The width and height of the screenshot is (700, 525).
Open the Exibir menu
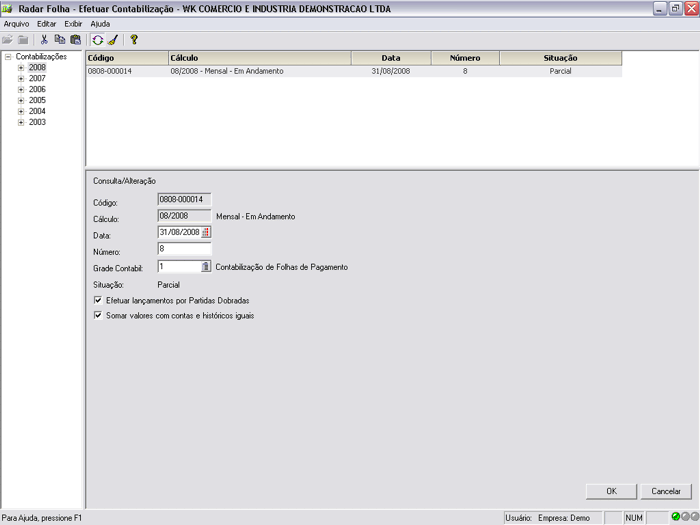(x=73, y=23)
